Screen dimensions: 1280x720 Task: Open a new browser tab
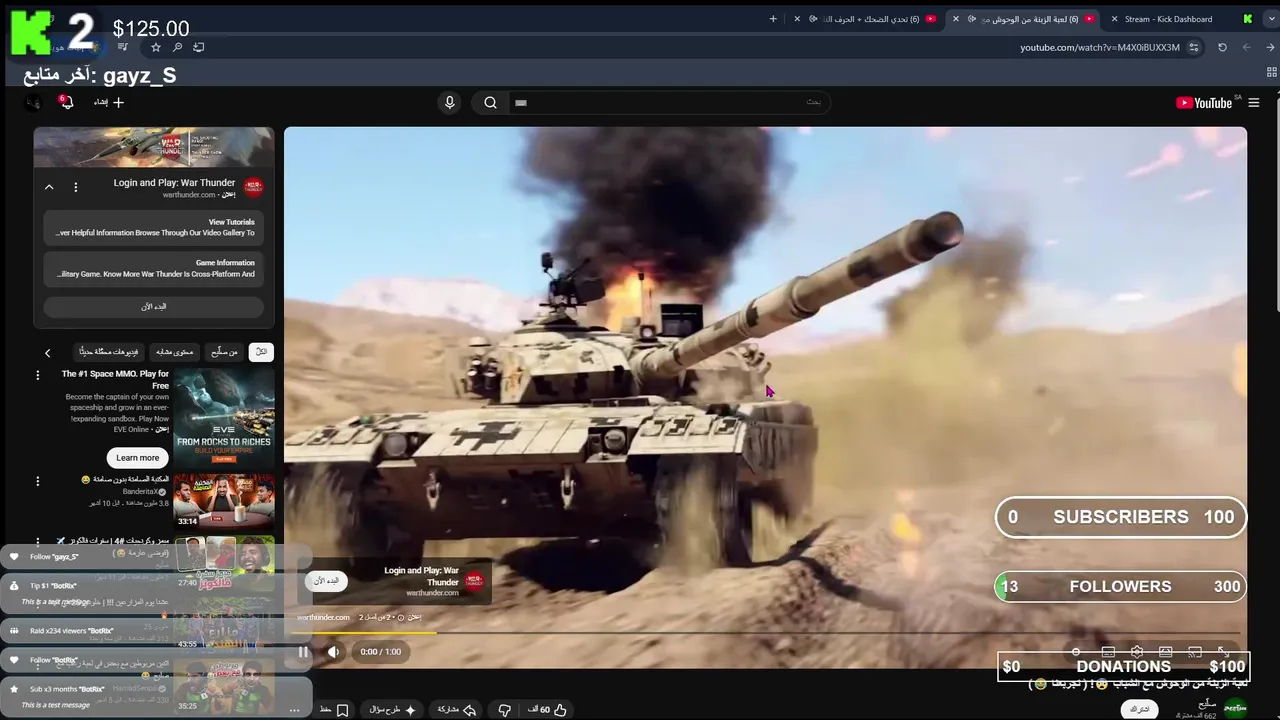pos(772,19)
